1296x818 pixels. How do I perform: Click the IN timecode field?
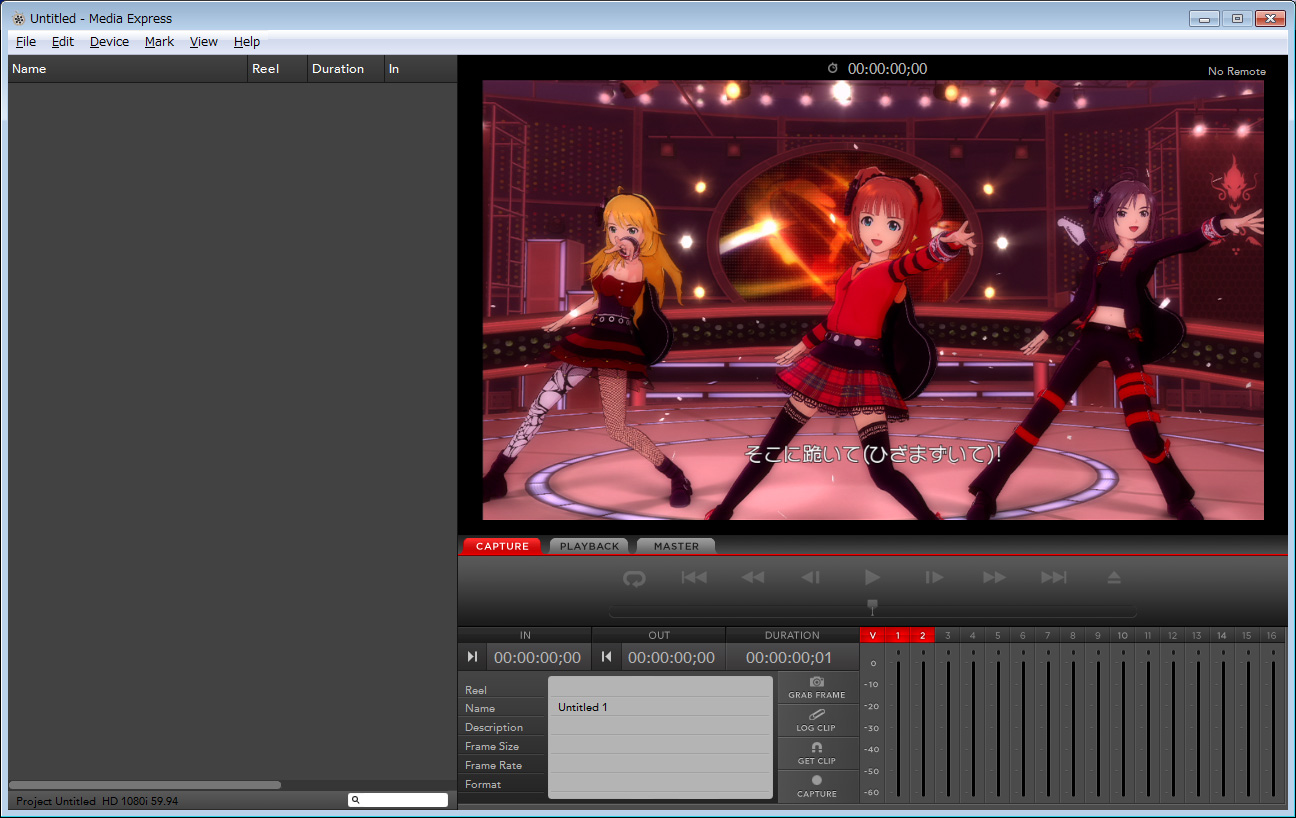[x=537, y=657]
